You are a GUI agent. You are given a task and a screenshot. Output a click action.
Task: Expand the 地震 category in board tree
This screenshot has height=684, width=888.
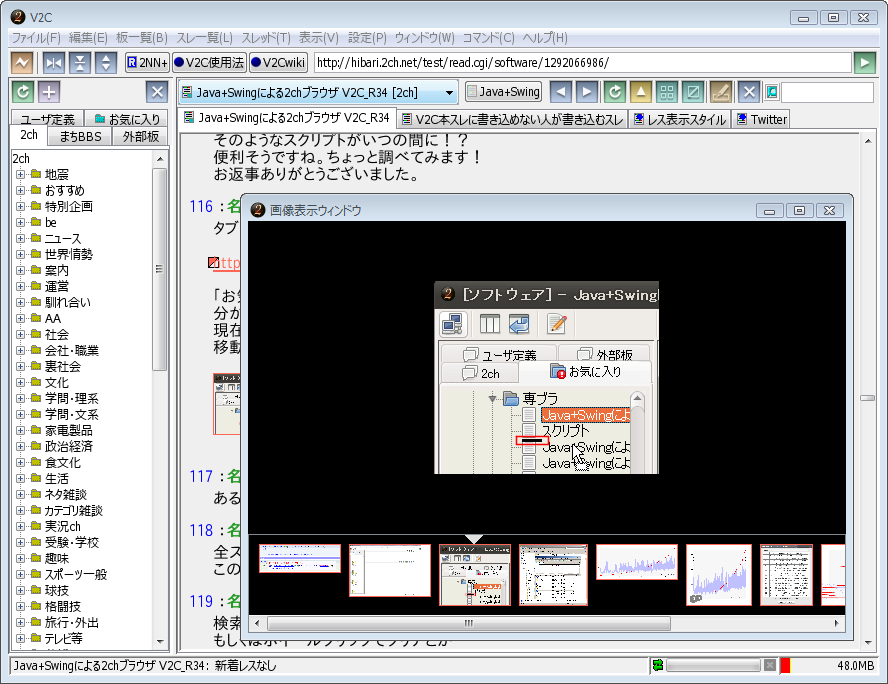tap(20, 175)
